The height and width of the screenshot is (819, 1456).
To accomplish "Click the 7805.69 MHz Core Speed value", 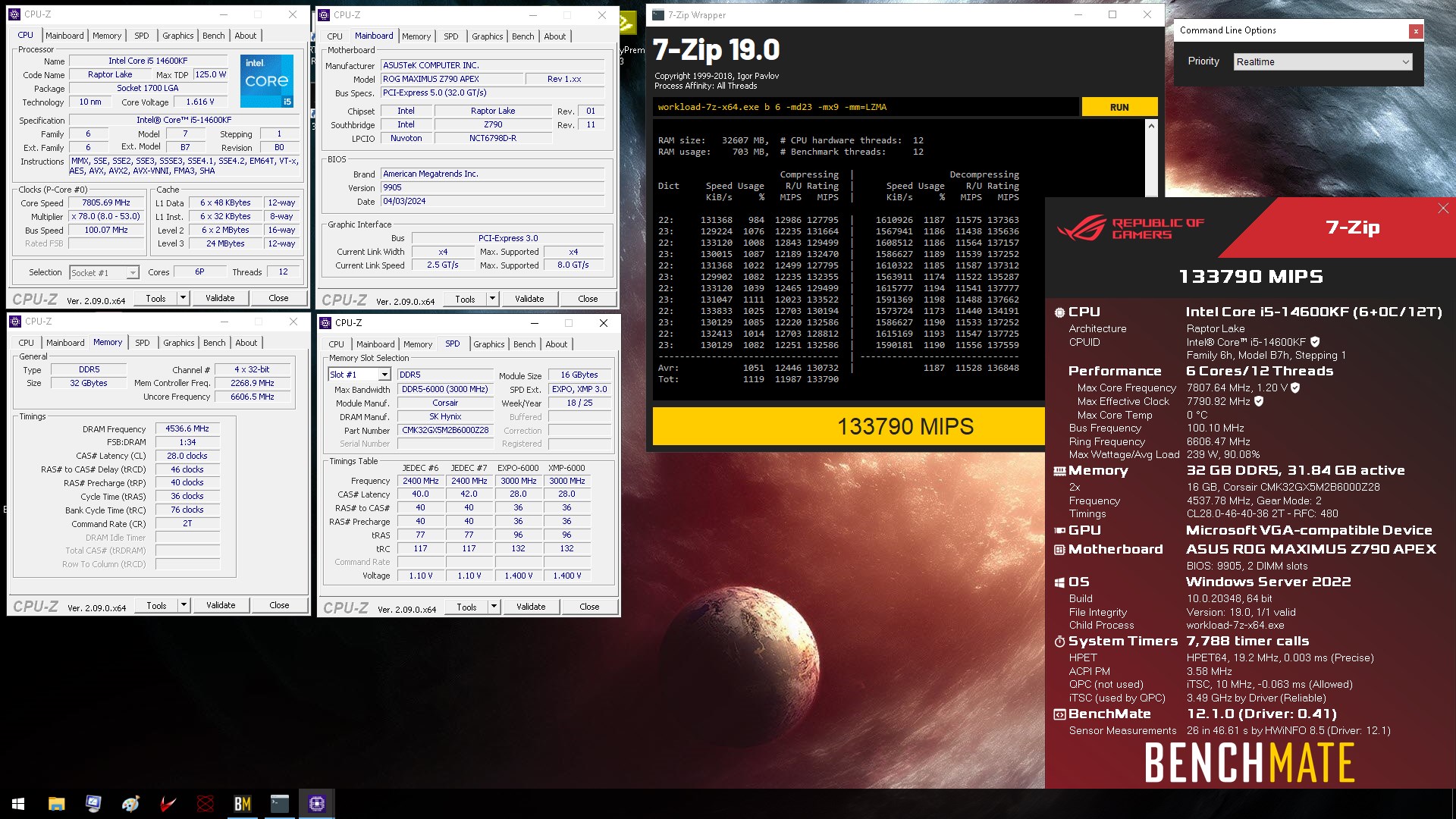I will (106, 203).
